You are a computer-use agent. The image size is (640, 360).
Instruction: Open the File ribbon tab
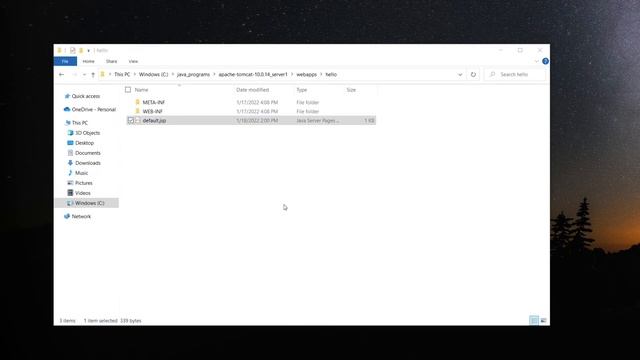click(x=65, y=61)
